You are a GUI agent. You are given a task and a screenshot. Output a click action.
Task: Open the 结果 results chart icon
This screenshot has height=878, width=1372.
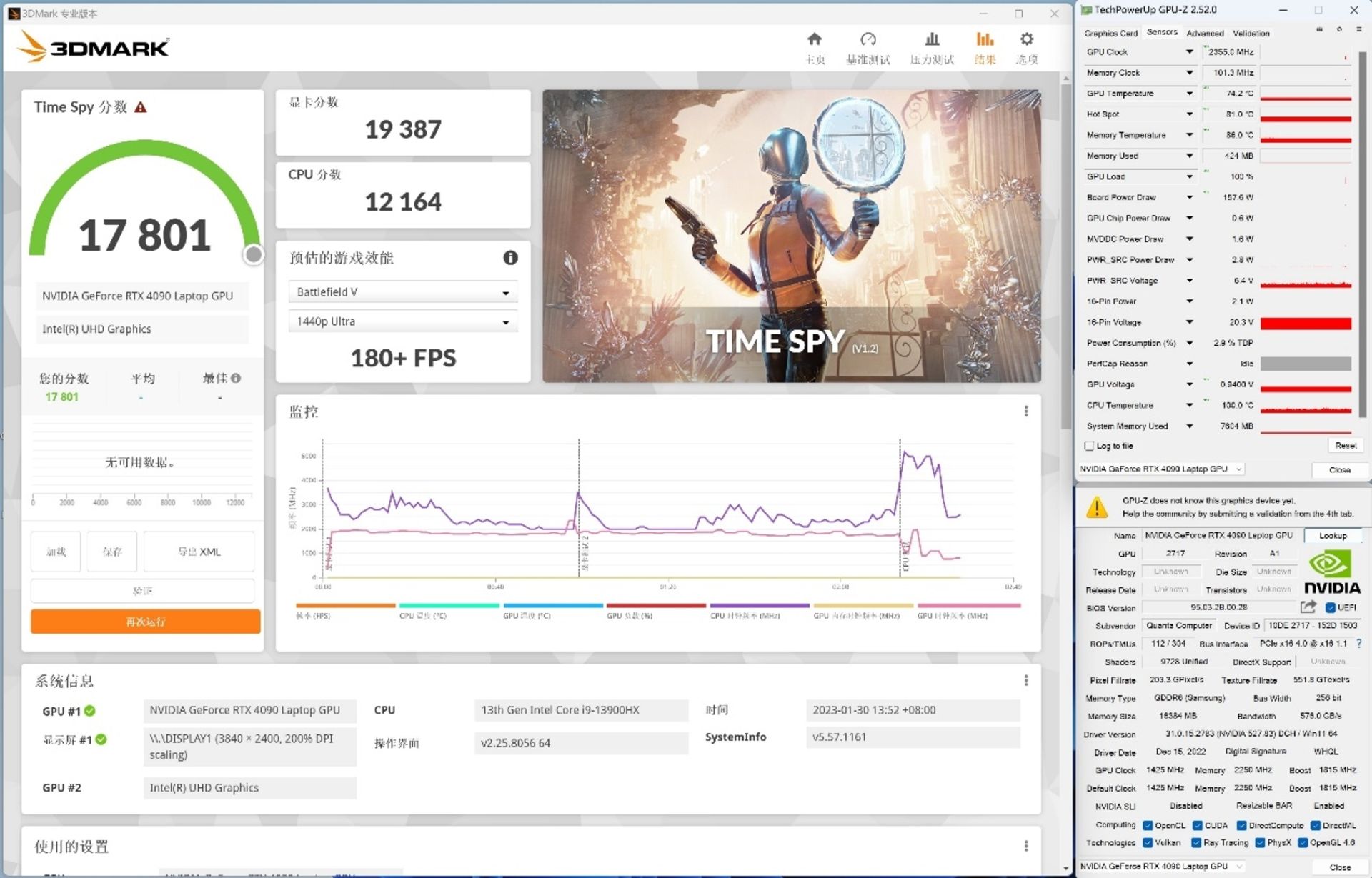pos(985,39)
